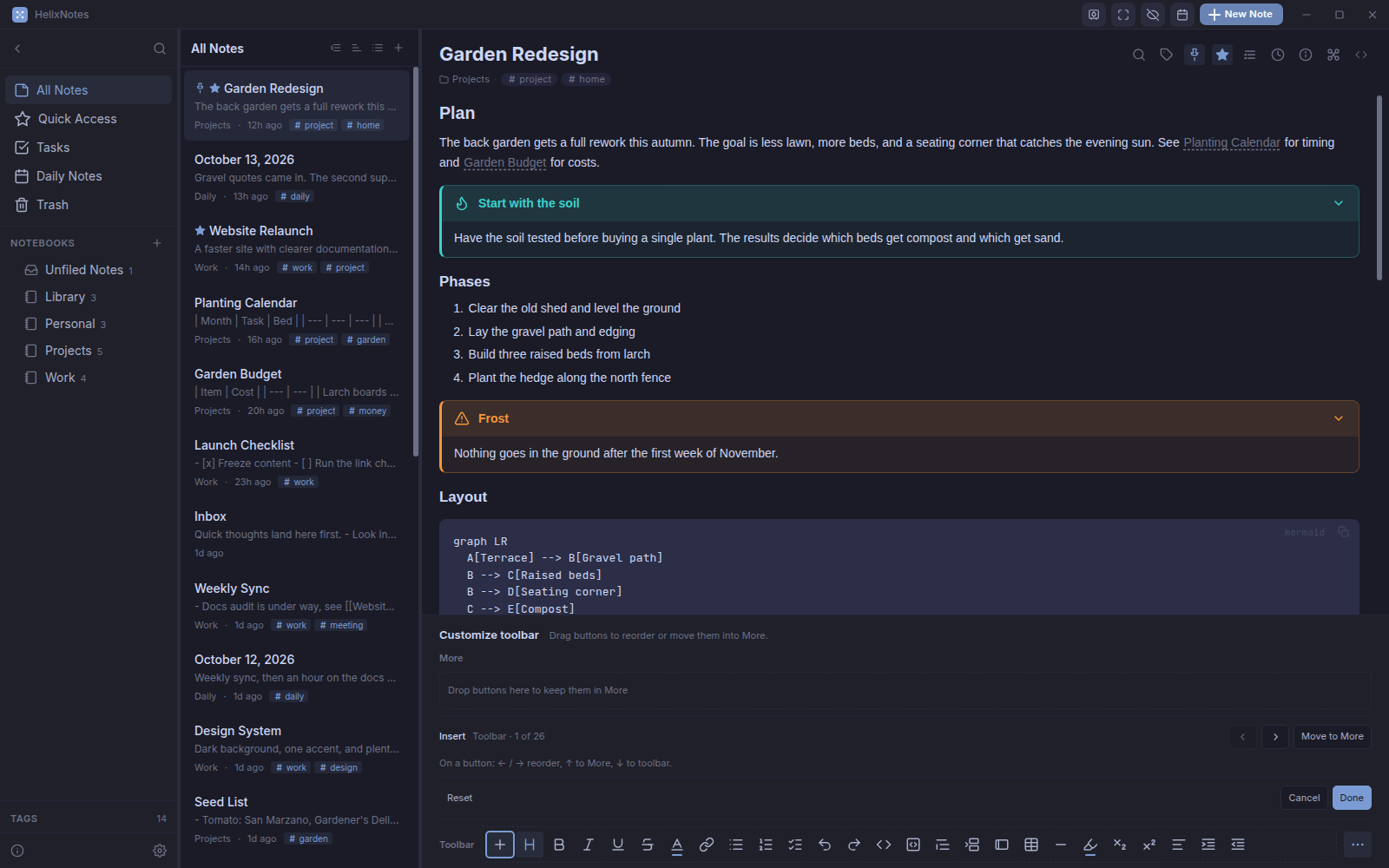Cancel the toolbar customization

click(1304, 798)
